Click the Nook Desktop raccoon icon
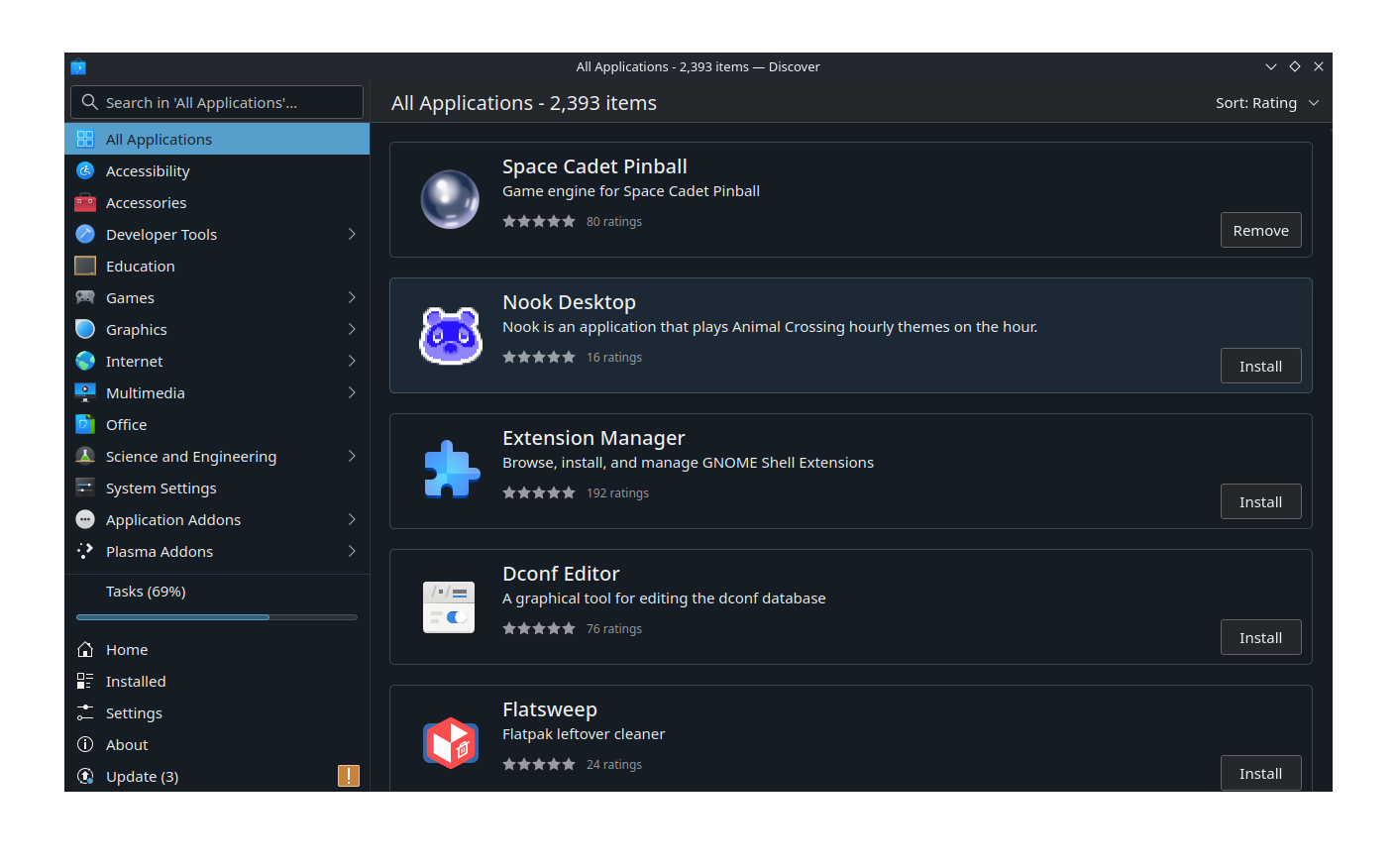Screen dimensions: 1397x868 click(451, 335)
